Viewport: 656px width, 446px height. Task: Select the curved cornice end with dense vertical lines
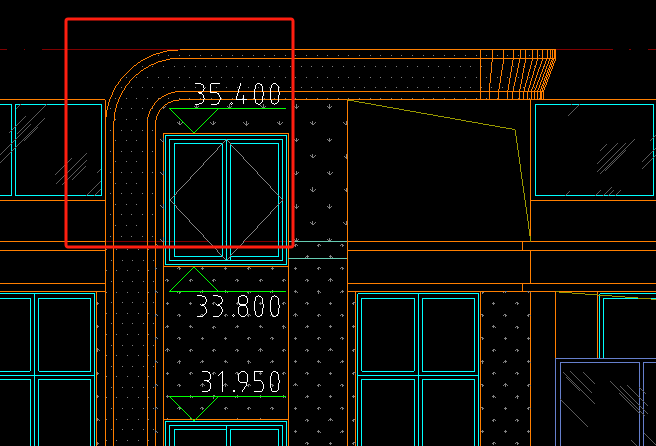click(x=518, y=74)
